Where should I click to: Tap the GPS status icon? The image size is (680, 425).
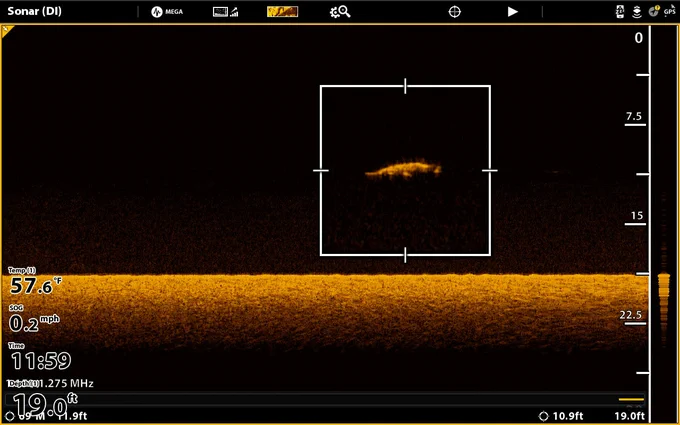tap(670, 10)
